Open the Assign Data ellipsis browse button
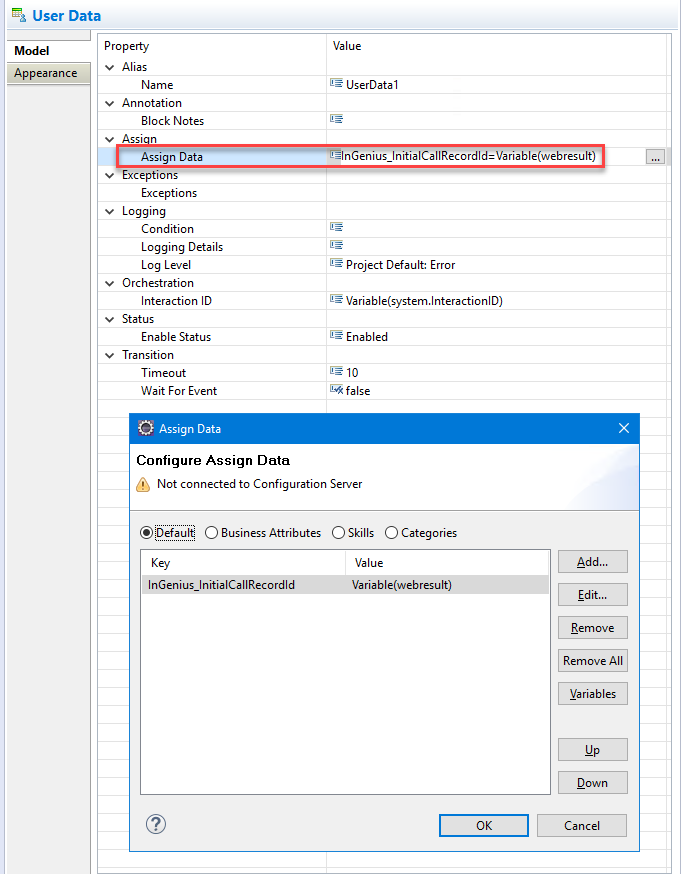681x874 pixels. pyautogui.click(x=655, y=157)
